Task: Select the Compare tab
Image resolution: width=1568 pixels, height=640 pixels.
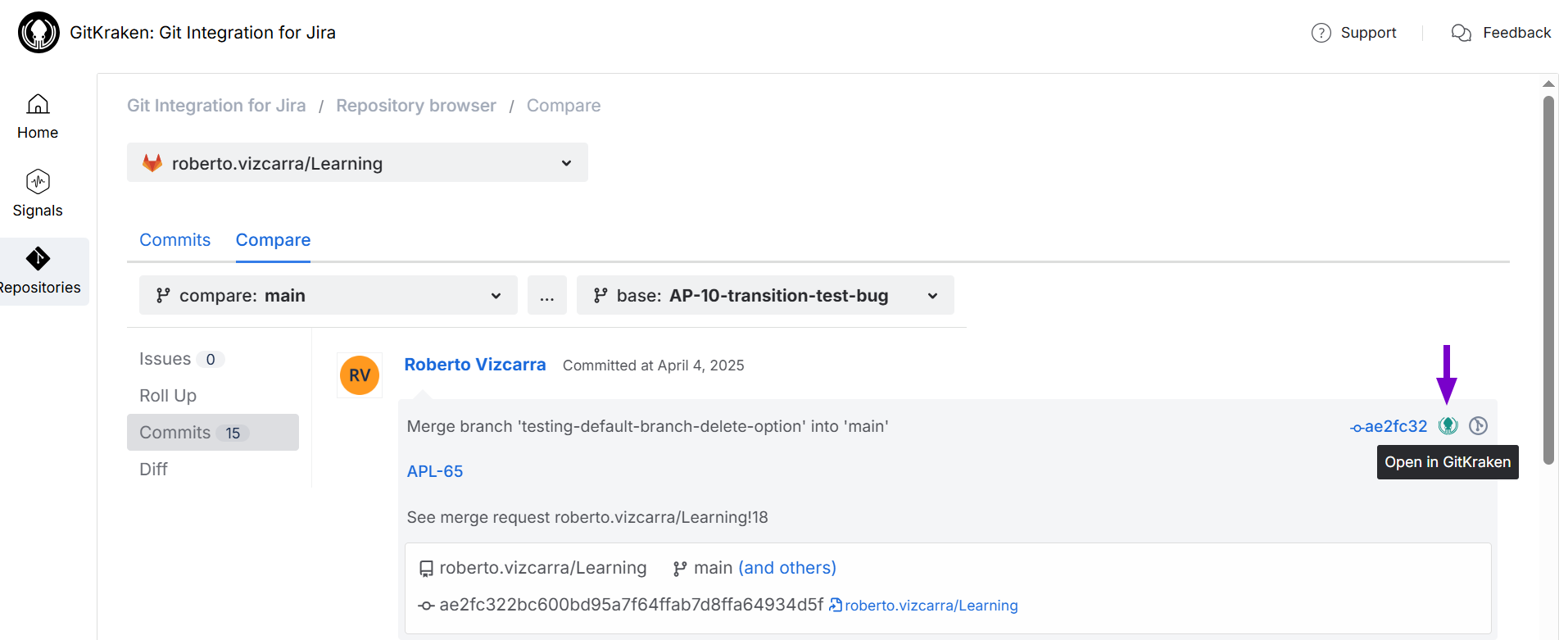Action: (273, 240)
